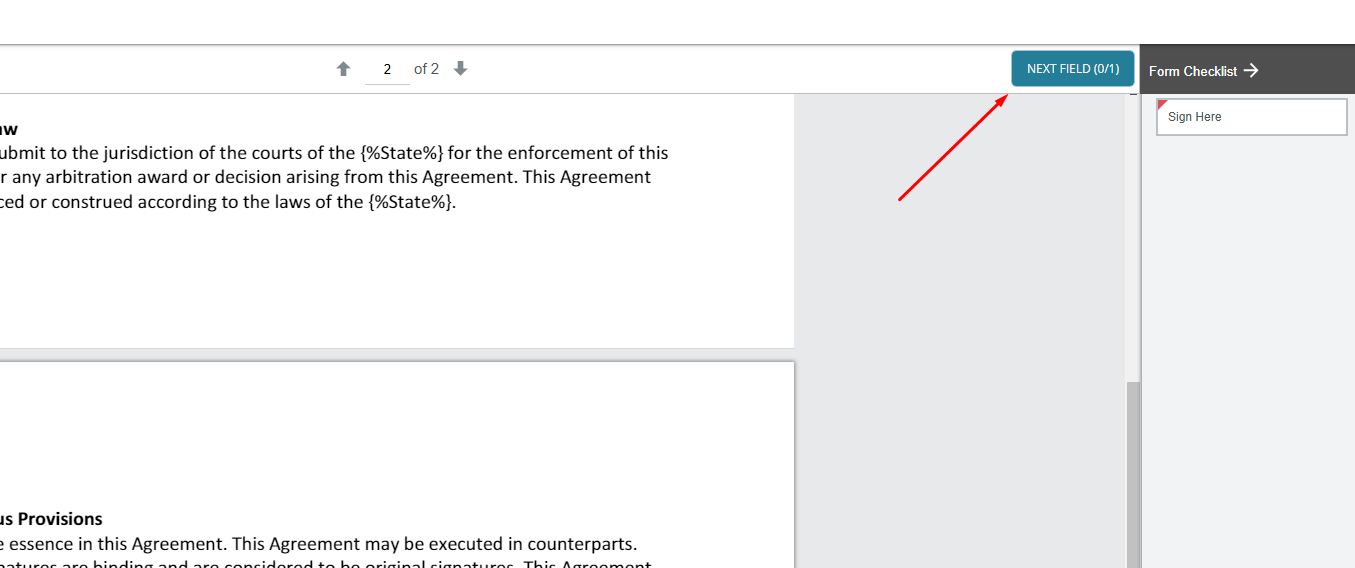Click the {%State%} placeholder after "laws of the"
The image size is (1355, 568).
click(x=411, y=201)
